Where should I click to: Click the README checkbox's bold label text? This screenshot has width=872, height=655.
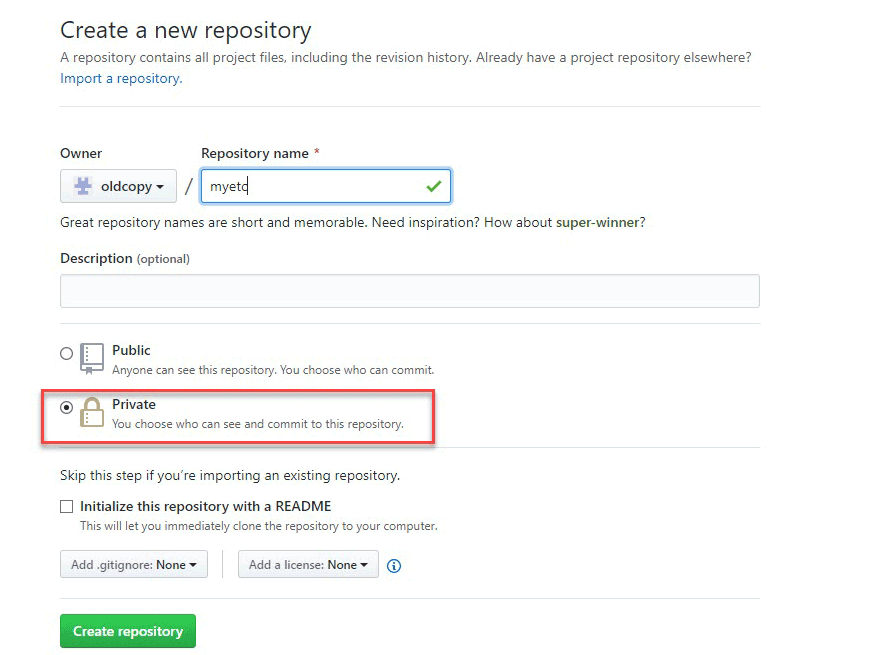(x=205, y=506)
